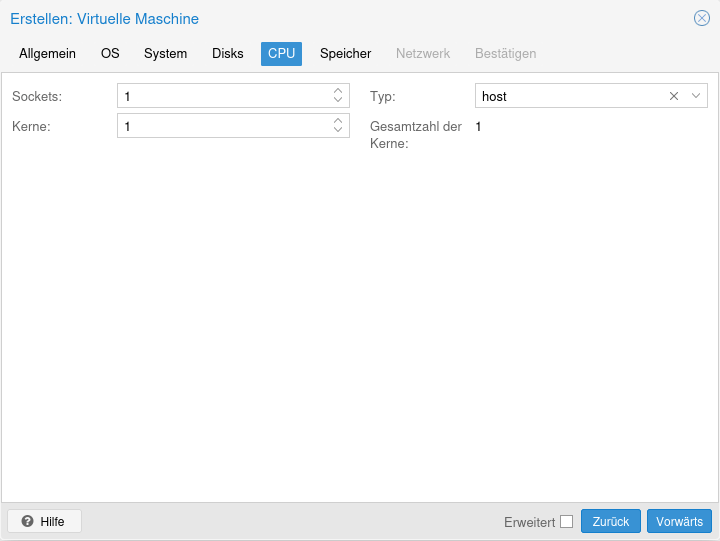This screenshot has height=541, width=720.
Task: Focus the Kerne number field
Action: point(223,126)
